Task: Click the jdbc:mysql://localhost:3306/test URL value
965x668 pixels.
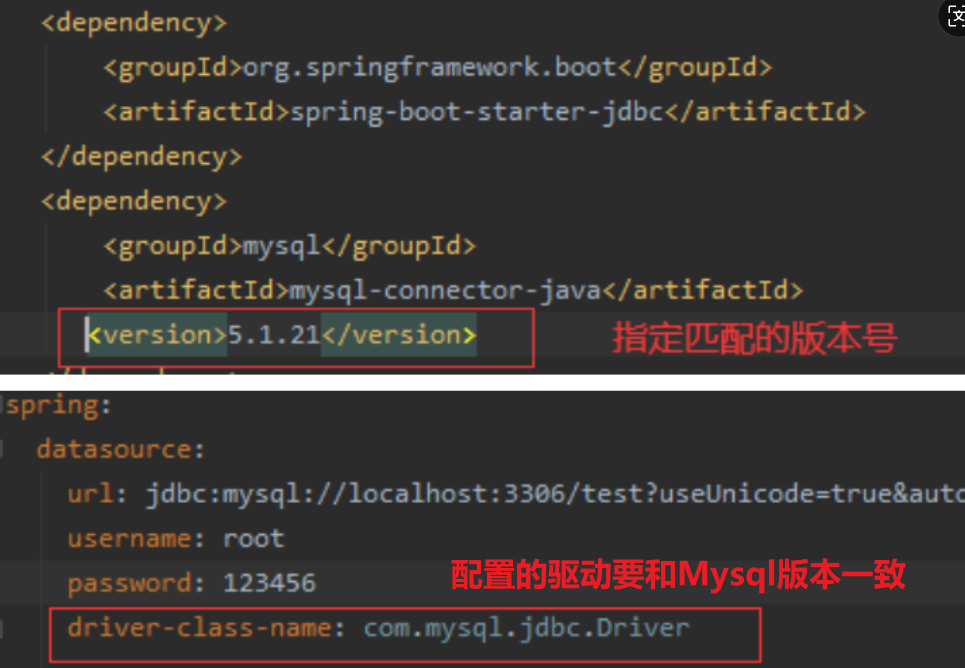Action: click(555, 494)
